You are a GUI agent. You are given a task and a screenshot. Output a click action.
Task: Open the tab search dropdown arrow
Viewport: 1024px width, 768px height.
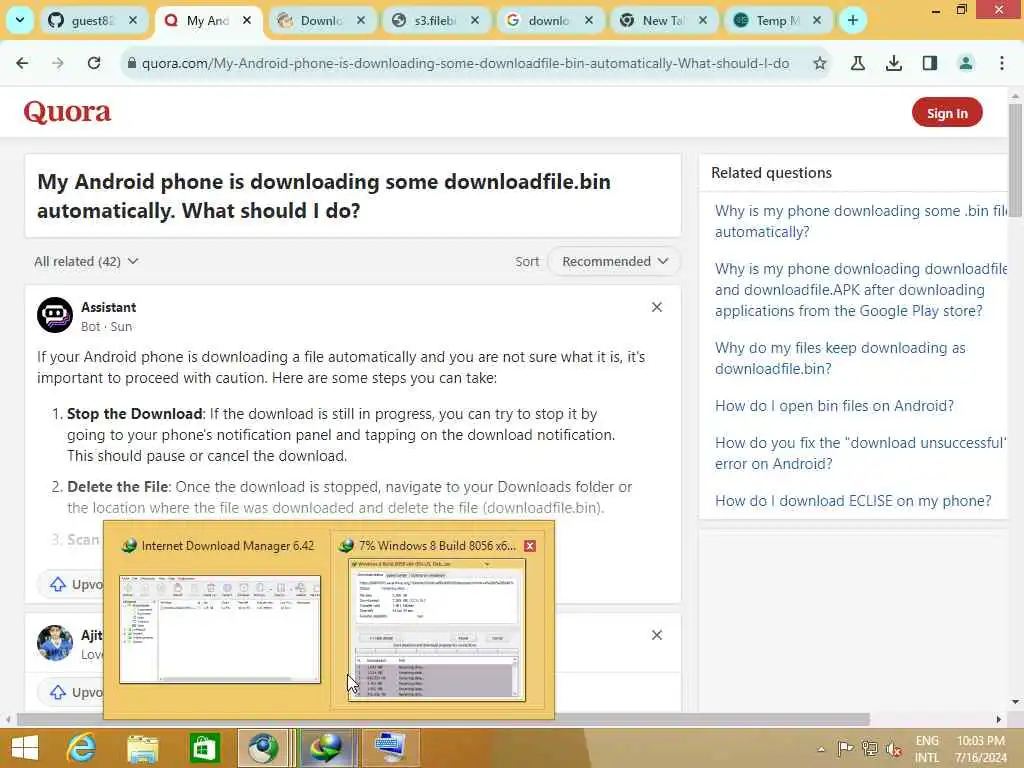coord(20,20)
